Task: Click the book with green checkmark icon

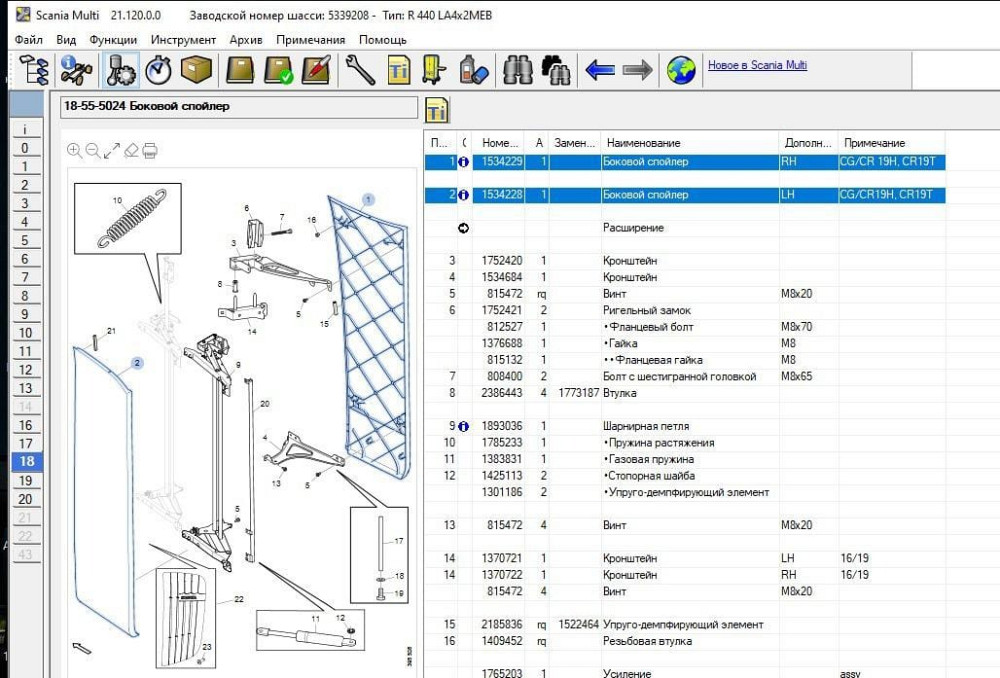Action: click(x=278, y=70)
